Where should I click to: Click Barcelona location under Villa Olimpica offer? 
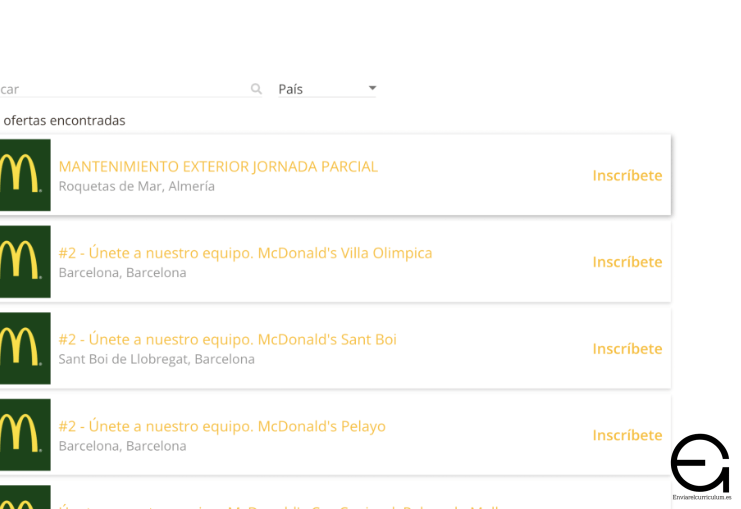tap(122, 273)
